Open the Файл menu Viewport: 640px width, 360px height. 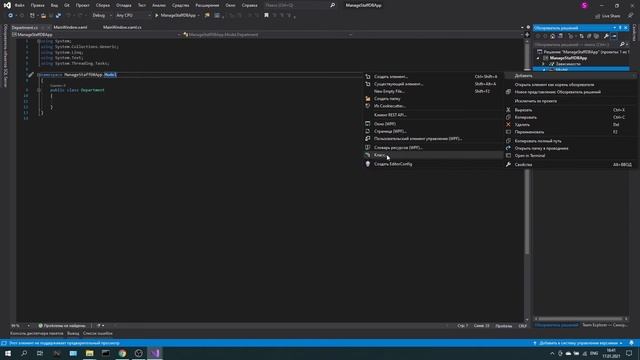click(20, 6)
